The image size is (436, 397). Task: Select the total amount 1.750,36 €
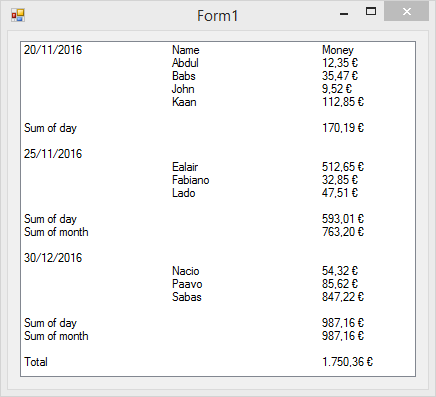(347, 362)
